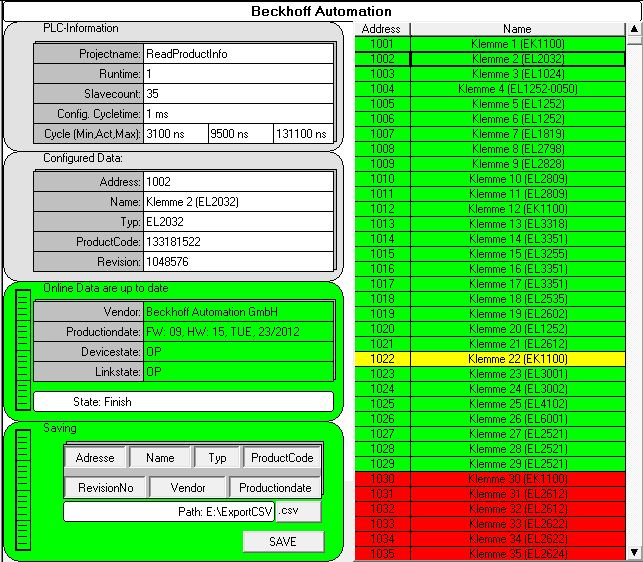643x562 pixels.
Task: Toggle the Productiondate export column button
Action: (275, 487)
